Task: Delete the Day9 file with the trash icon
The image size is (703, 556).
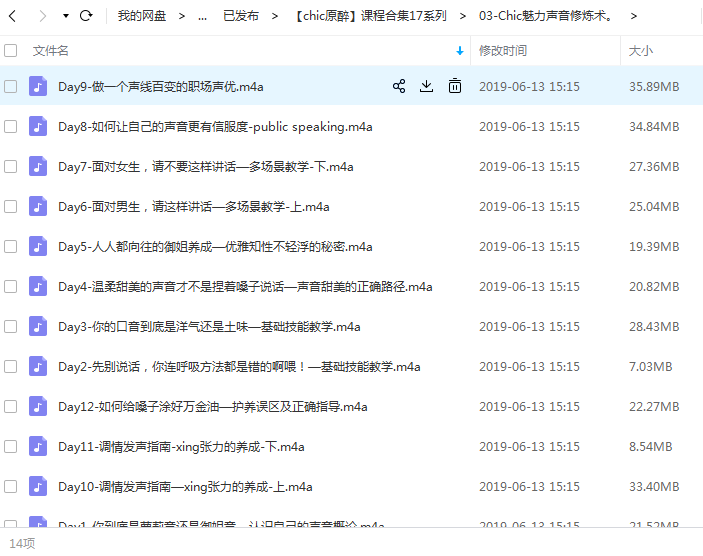Action: click(x=455, y=87)
